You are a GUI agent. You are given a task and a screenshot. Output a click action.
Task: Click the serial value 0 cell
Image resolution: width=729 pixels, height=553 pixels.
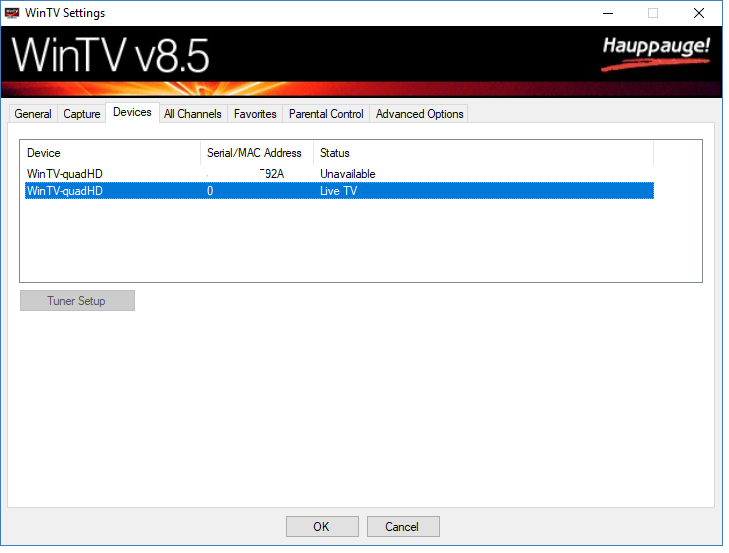[x=210, y=191]
